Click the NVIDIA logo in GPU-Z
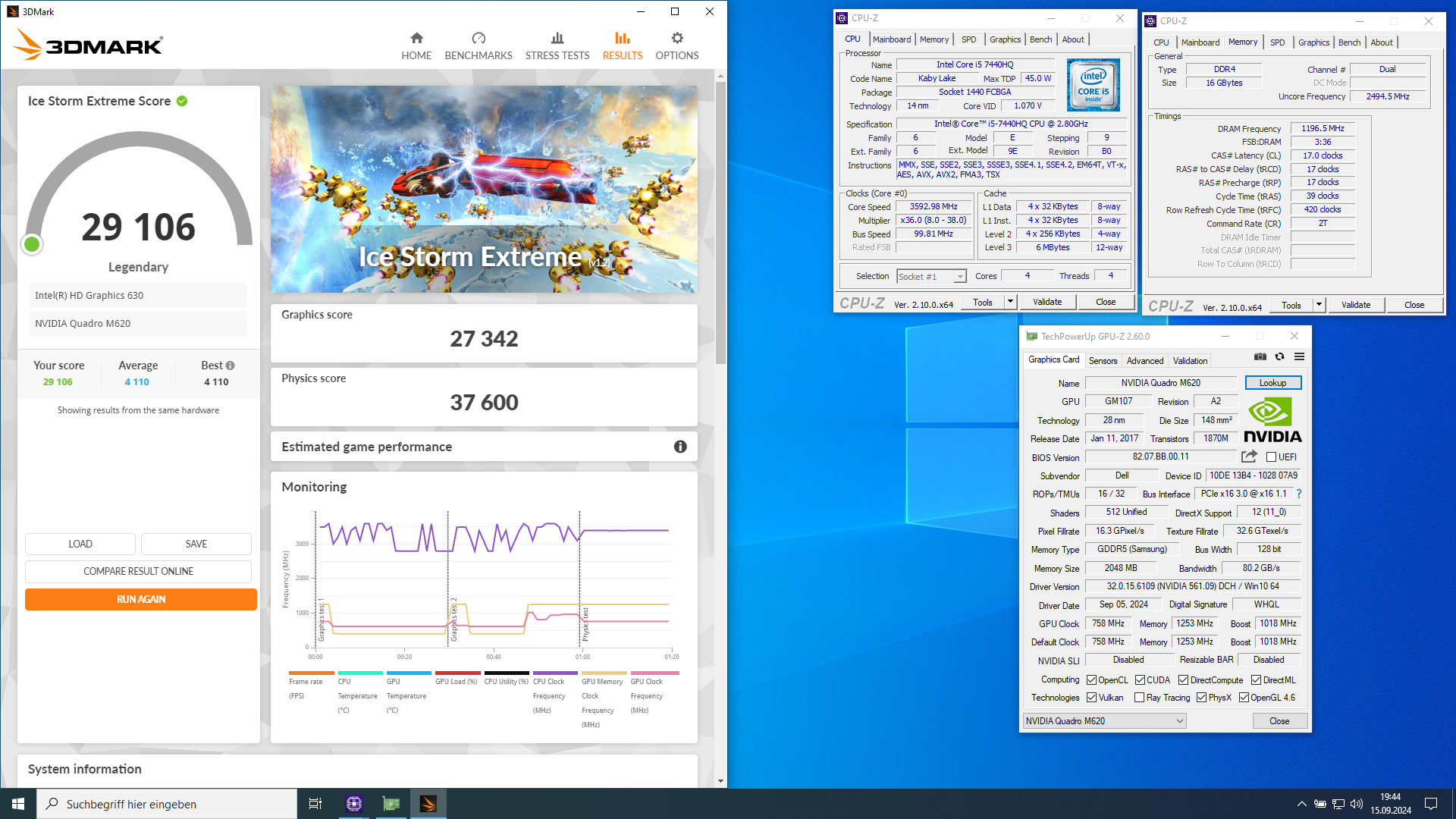 tap(1272, 421)
